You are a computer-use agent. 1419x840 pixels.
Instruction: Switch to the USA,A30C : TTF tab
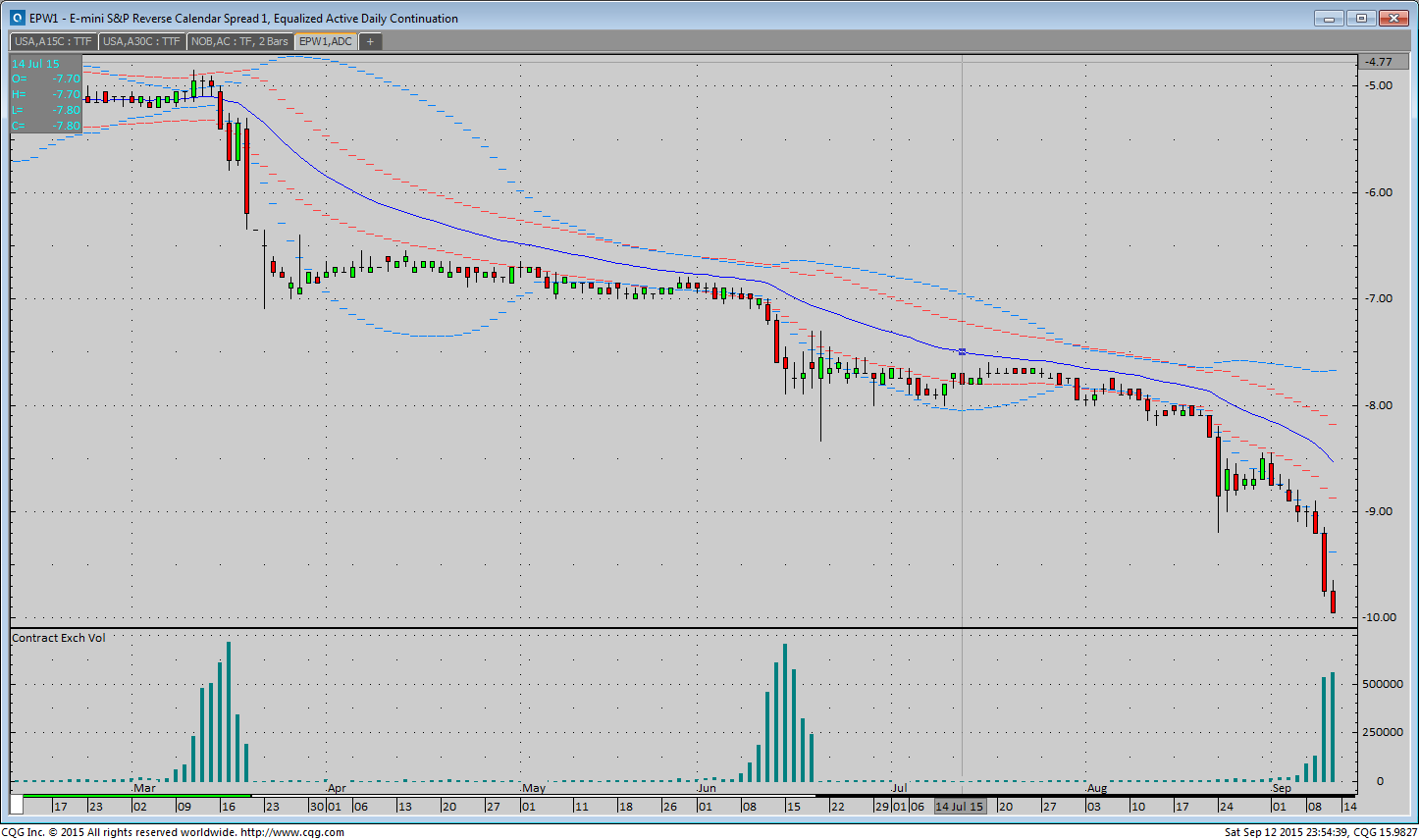142,41
